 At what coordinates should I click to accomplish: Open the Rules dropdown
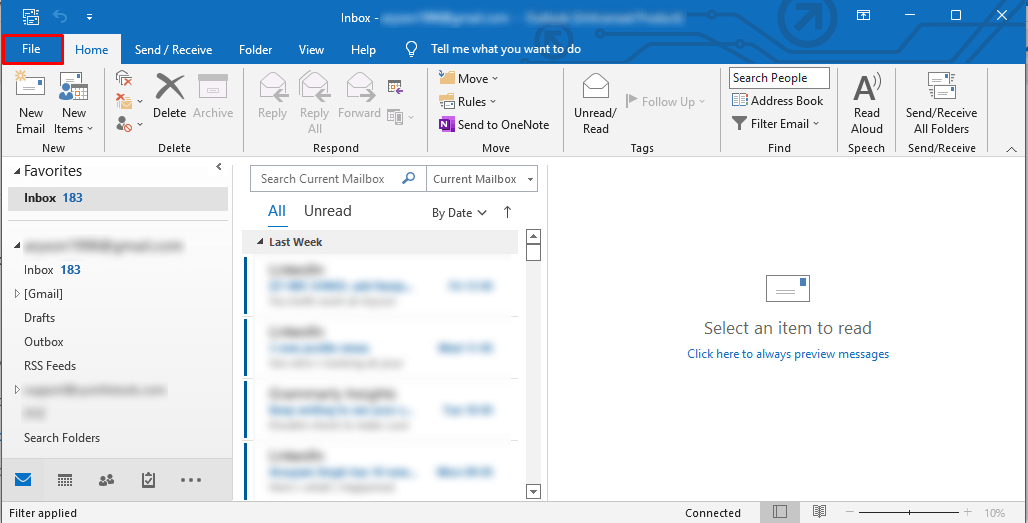[x=467, y=102]
